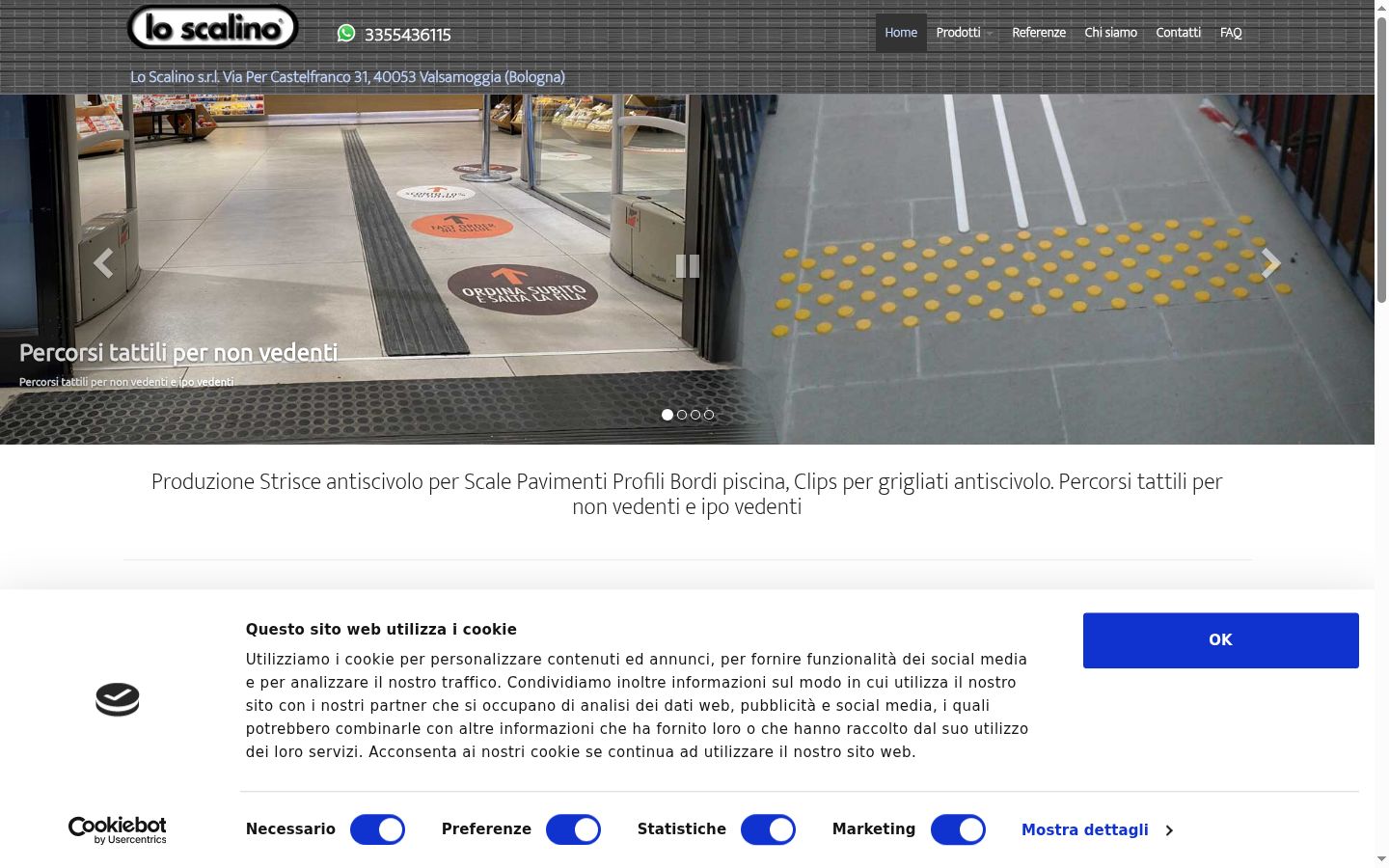Go to previous carousel slide arrow
Screen dimensions: 1389x868
(103, 263)
